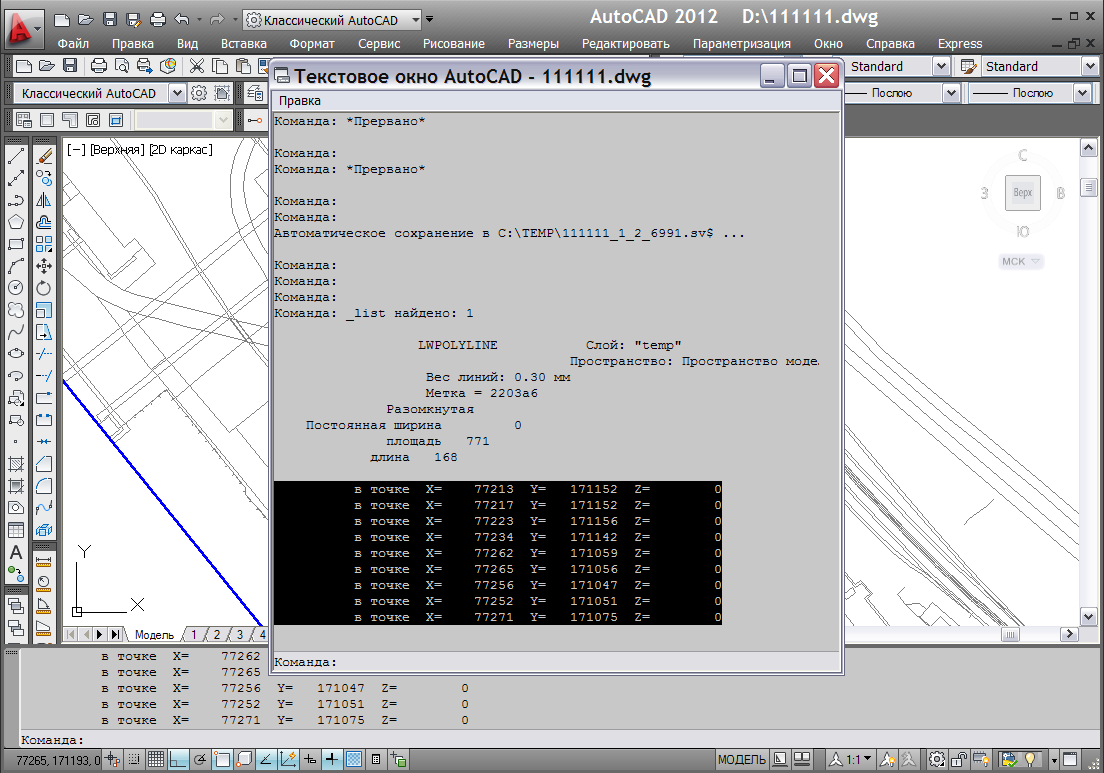Select the Polygon drawing tool
Image resolution: width=1104 pixels, height=773 pixels.
16,222
